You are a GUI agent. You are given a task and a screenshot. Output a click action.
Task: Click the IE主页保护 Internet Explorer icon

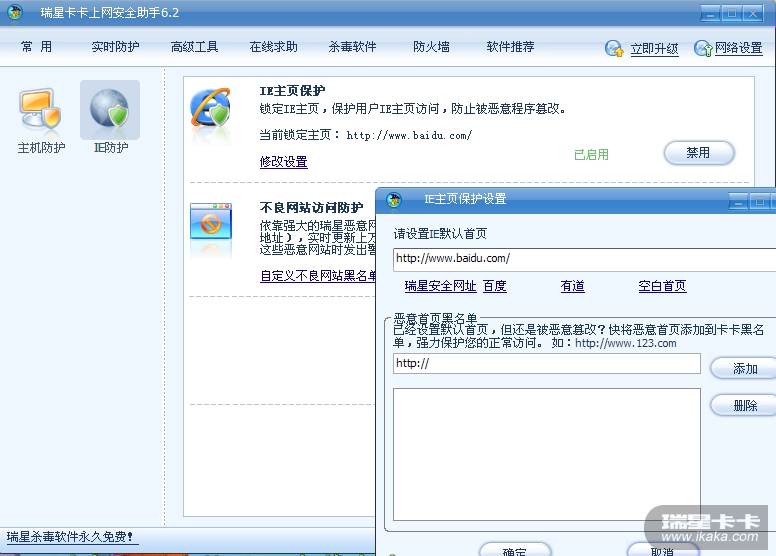211,107
